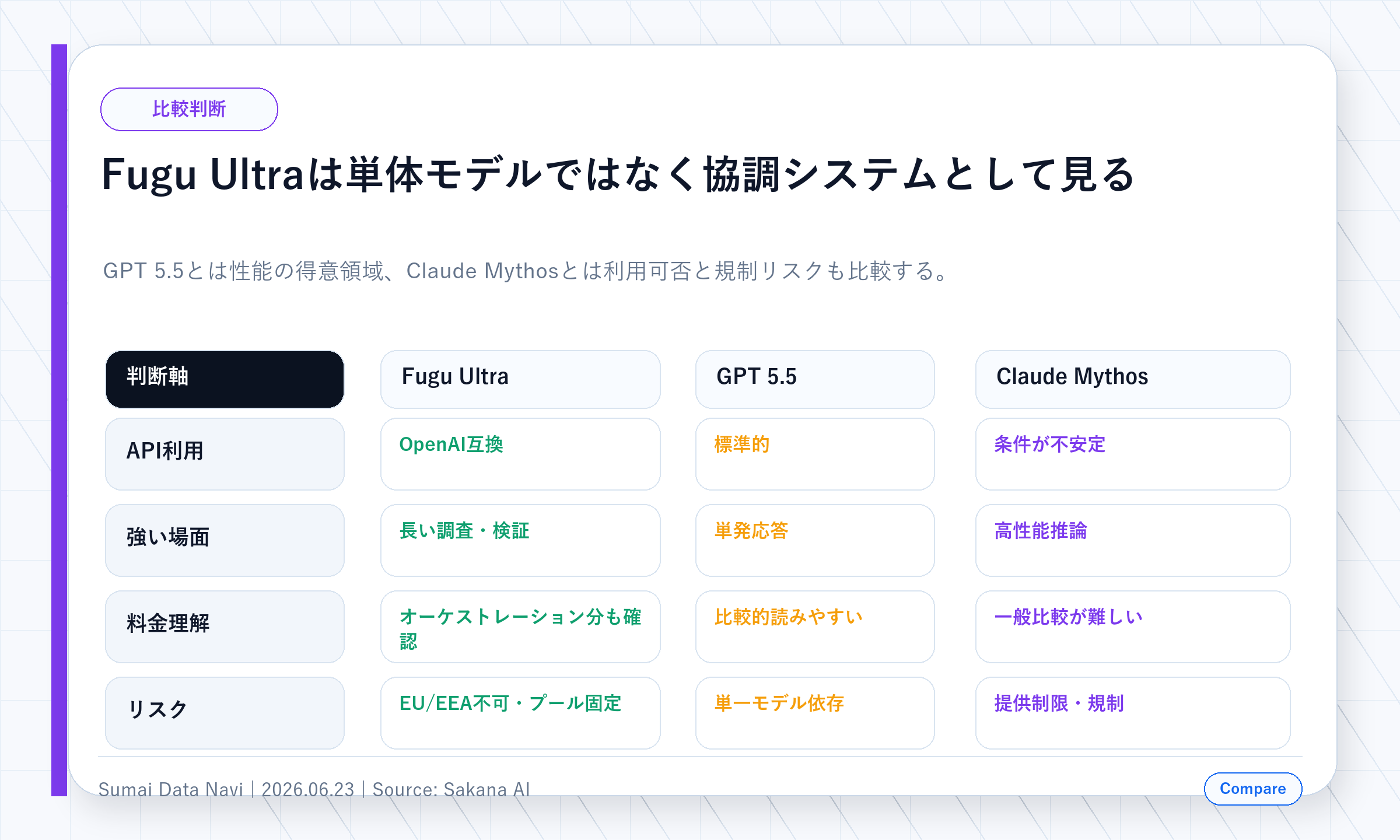Click the Compare button

pyautogui.click(x=1253, y=789)
